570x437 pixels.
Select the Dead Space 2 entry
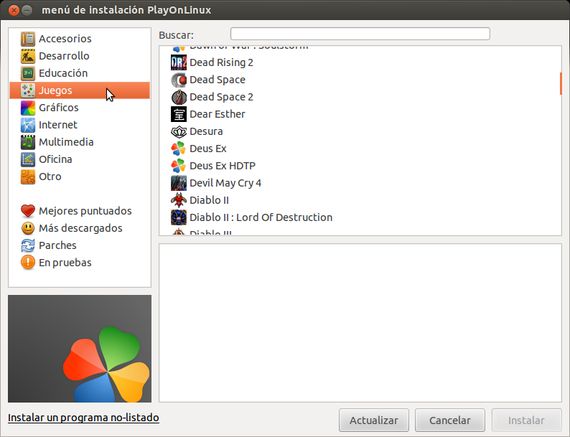[x=360, y=97]
